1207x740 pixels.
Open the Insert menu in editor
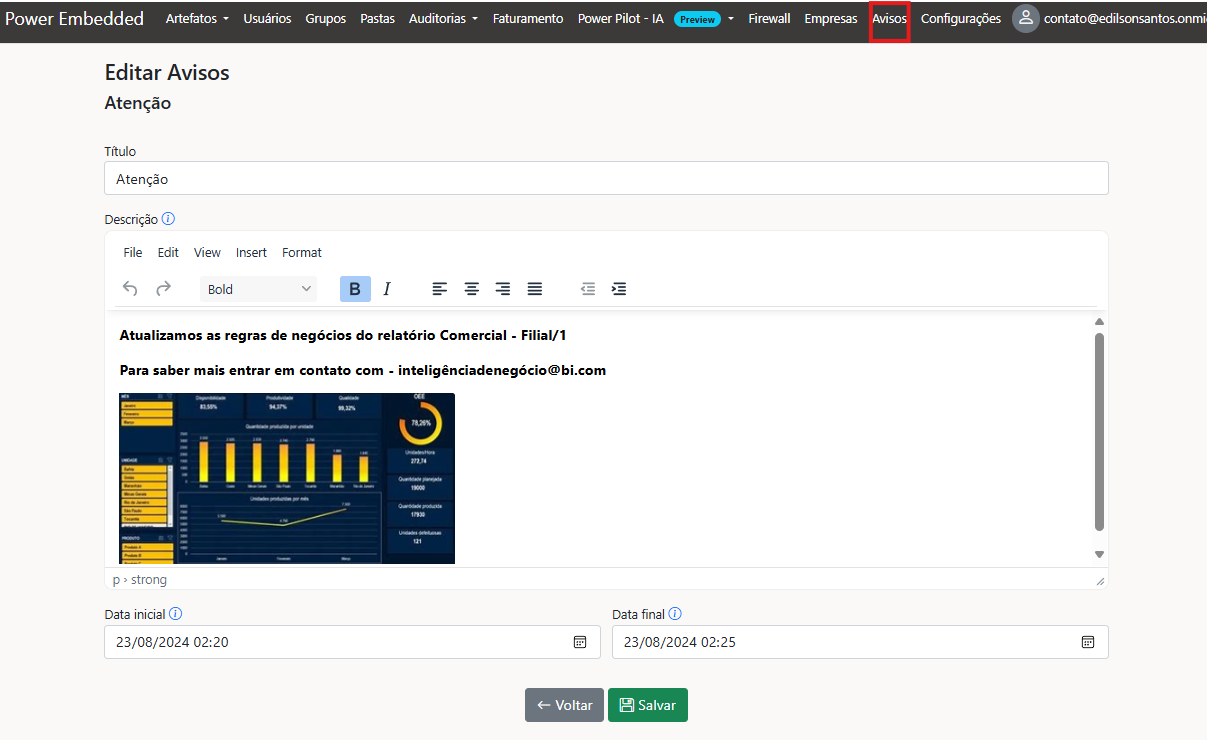point(251,253)
